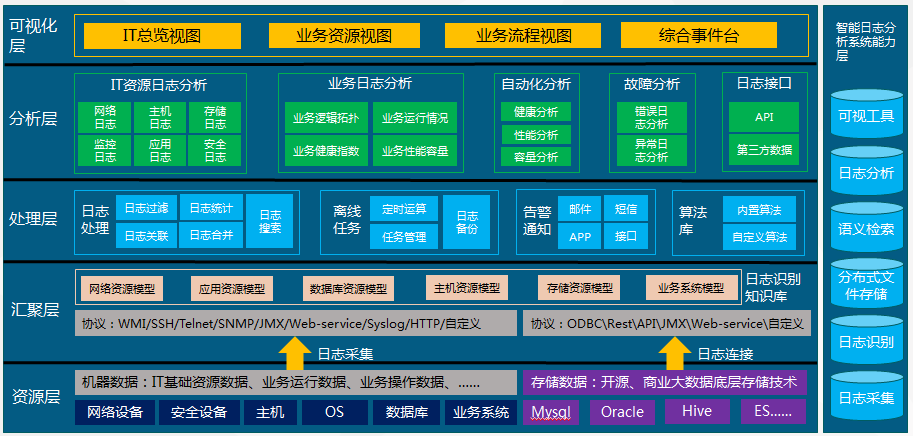Select the 主机资源模型 box
The image size is (913, 436).
pos(467,288)
